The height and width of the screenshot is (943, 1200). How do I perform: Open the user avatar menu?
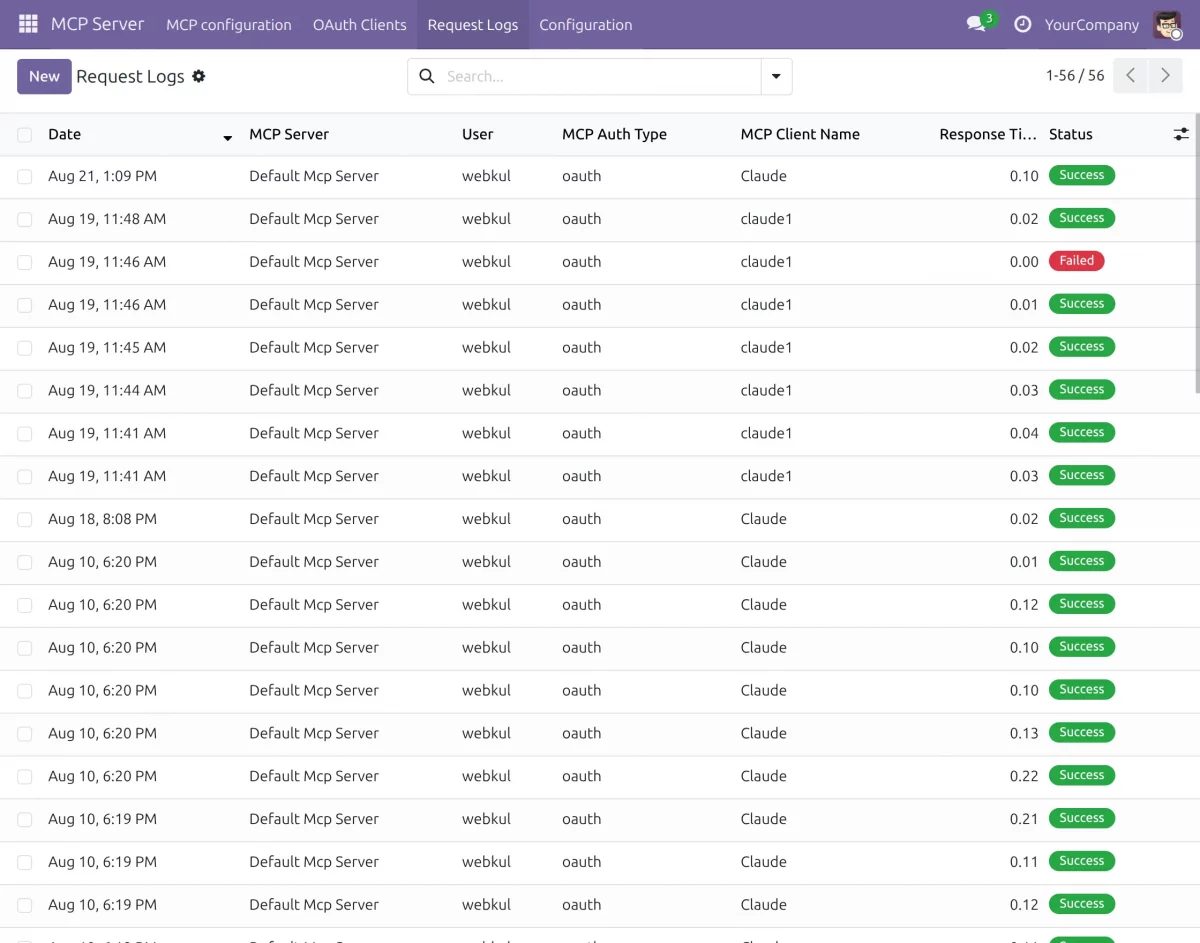(x=1167, y=24)
